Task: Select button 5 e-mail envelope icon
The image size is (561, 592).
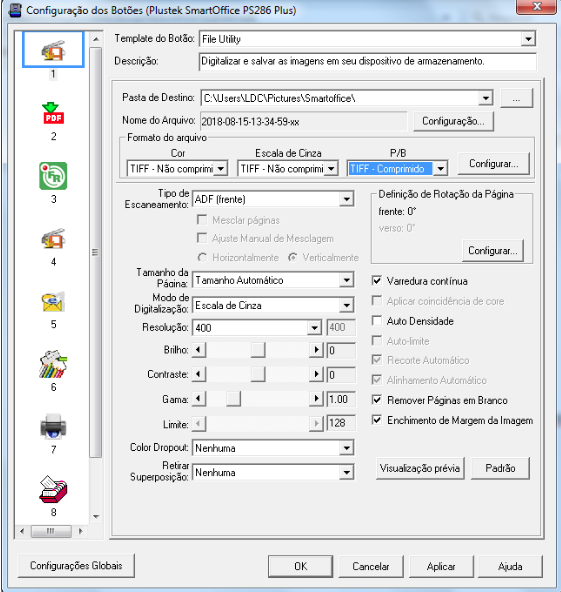Action: click(x=53, y=302)
